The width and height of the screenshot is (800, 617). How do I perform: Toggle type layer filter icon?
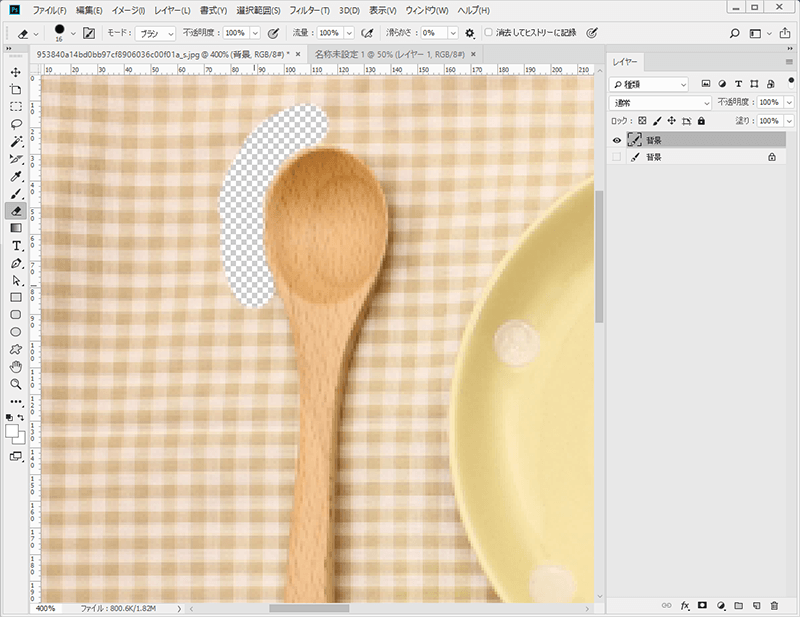tap(738, 84)
